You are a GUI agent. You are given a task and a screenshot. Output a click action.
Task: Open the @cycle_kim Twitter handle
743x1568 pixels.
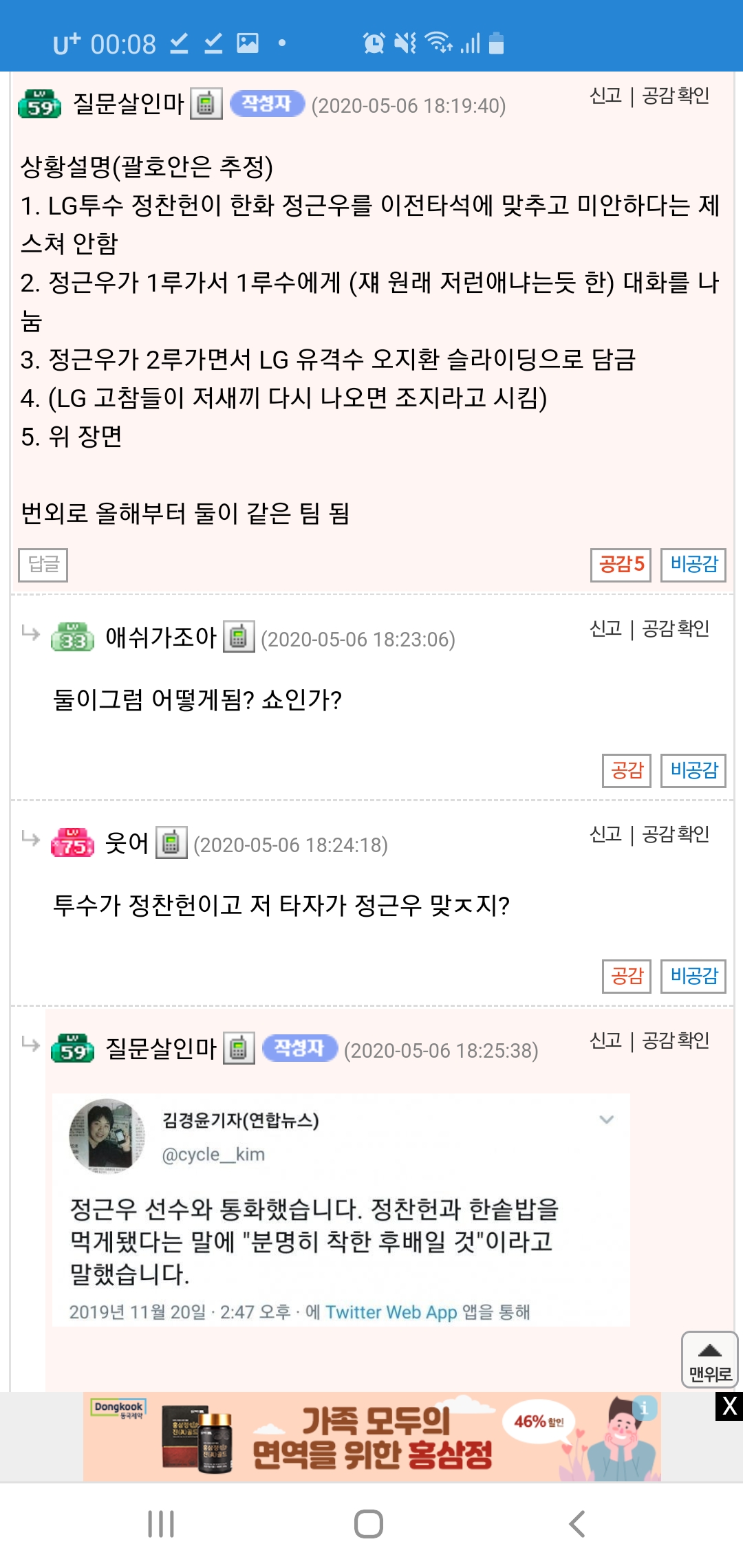coord(213,1154)
